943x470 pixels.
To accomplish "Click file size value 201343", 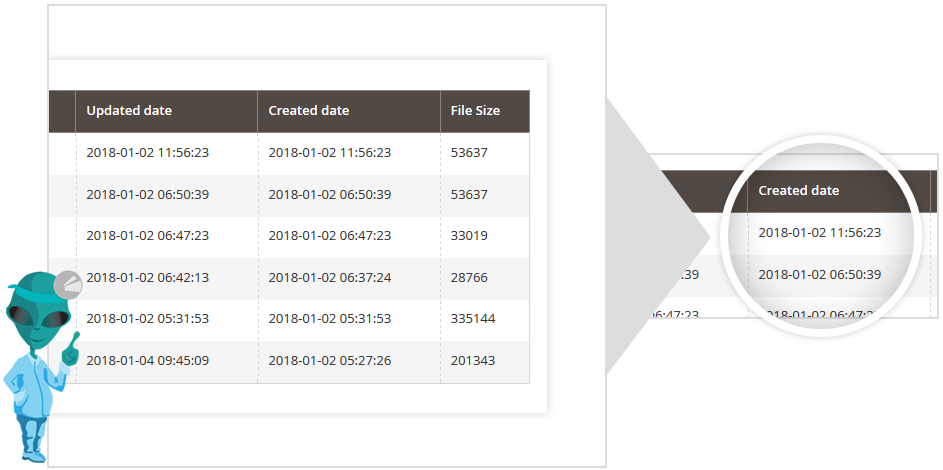I will click(x=473, y=361).
